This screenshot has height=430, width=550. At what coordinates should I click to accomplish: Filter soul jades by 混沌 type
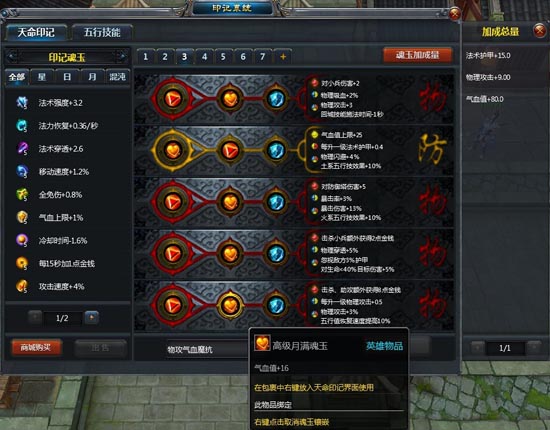point(118,77)
